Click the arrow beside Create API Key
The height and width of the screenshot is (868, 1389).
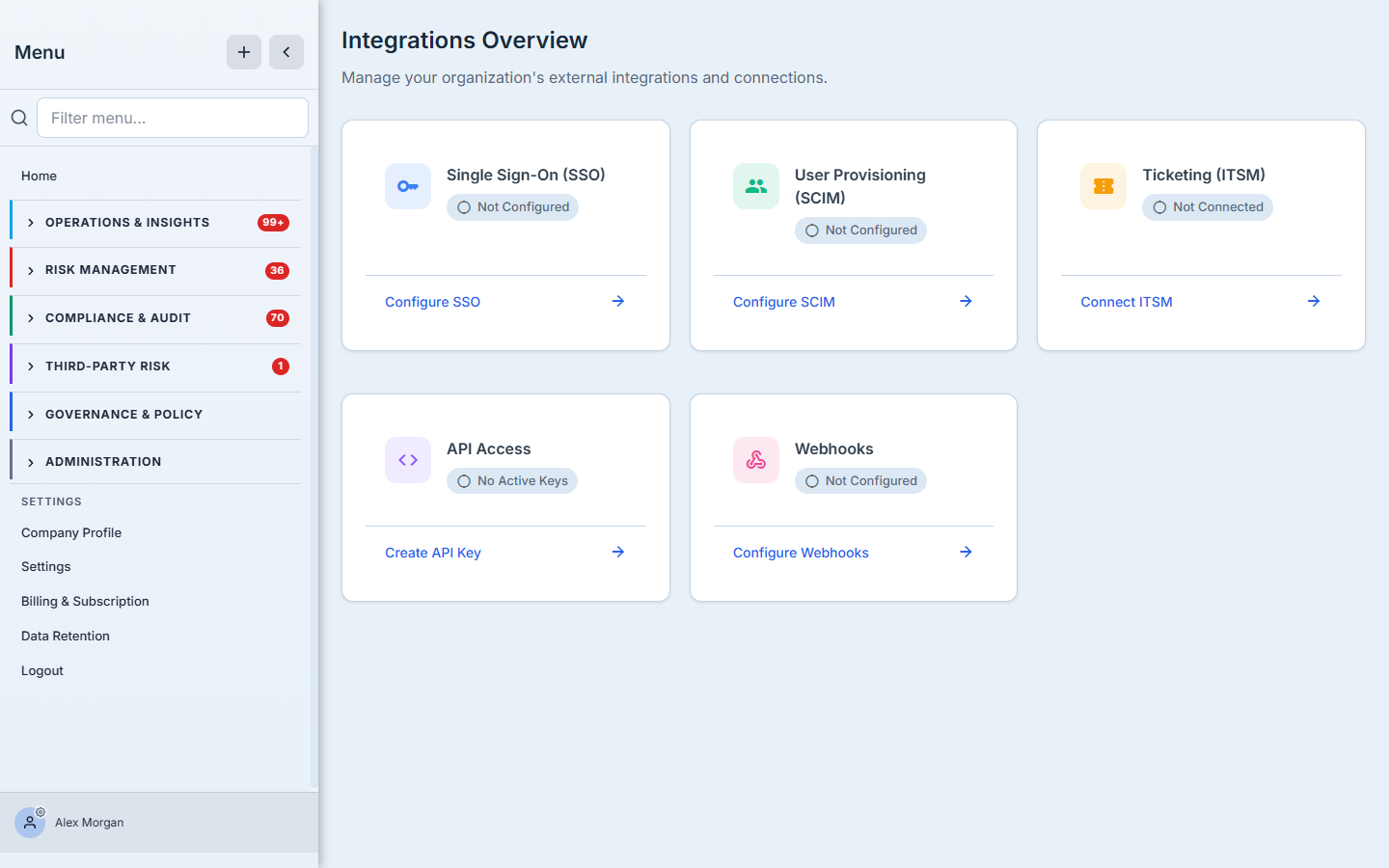point(618,552)
